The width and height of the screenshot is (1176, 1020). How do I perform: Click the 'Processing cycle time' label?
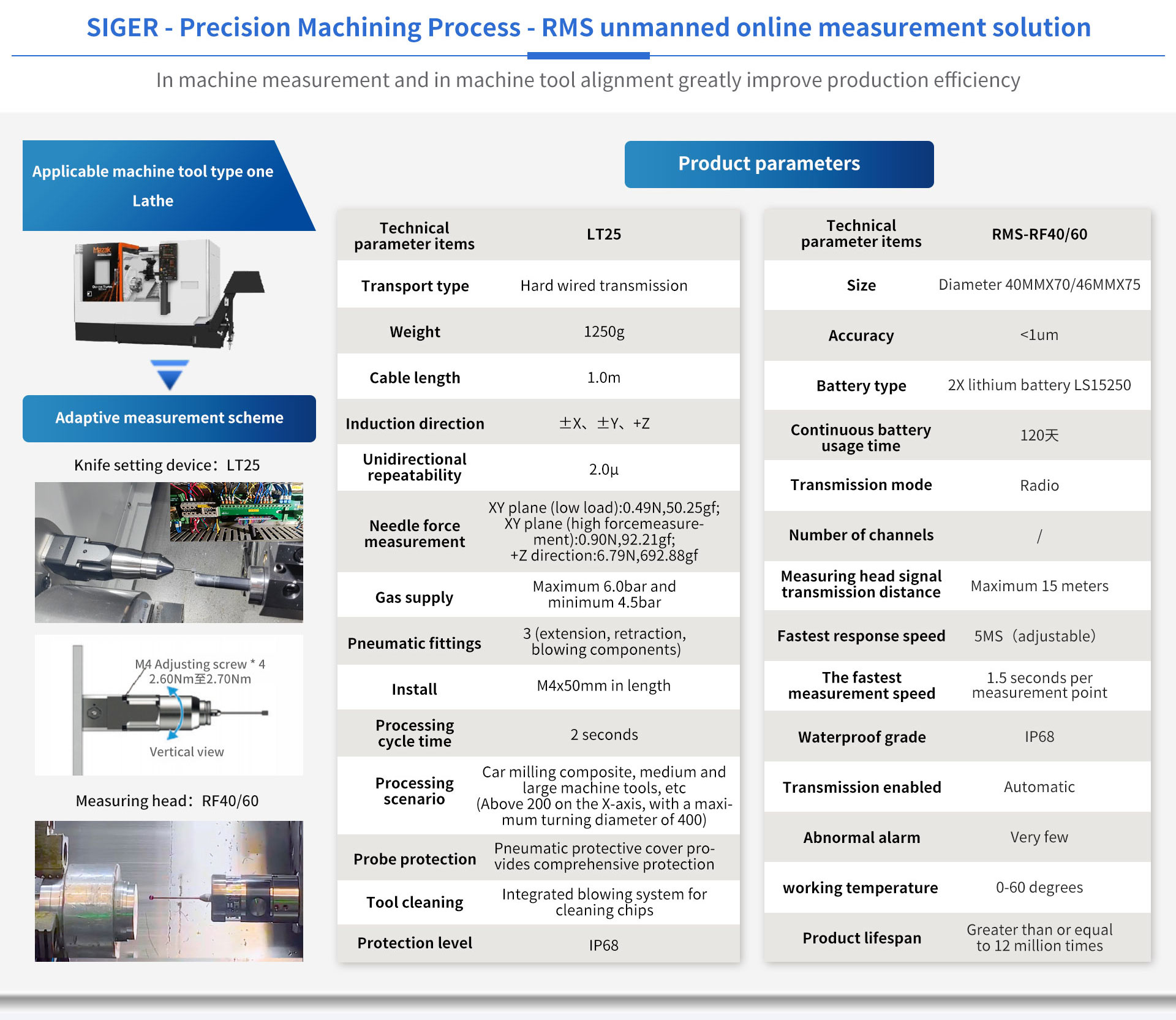tap(415, 733)
